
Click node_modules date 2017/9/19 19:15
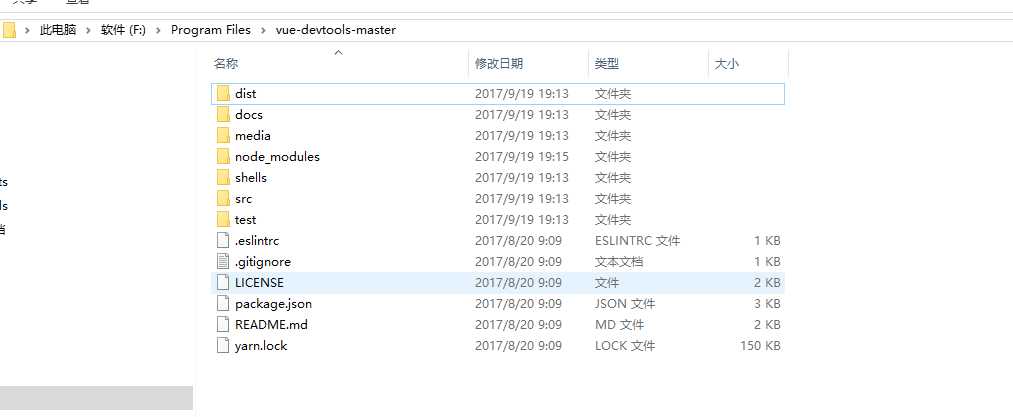[522, 156]
